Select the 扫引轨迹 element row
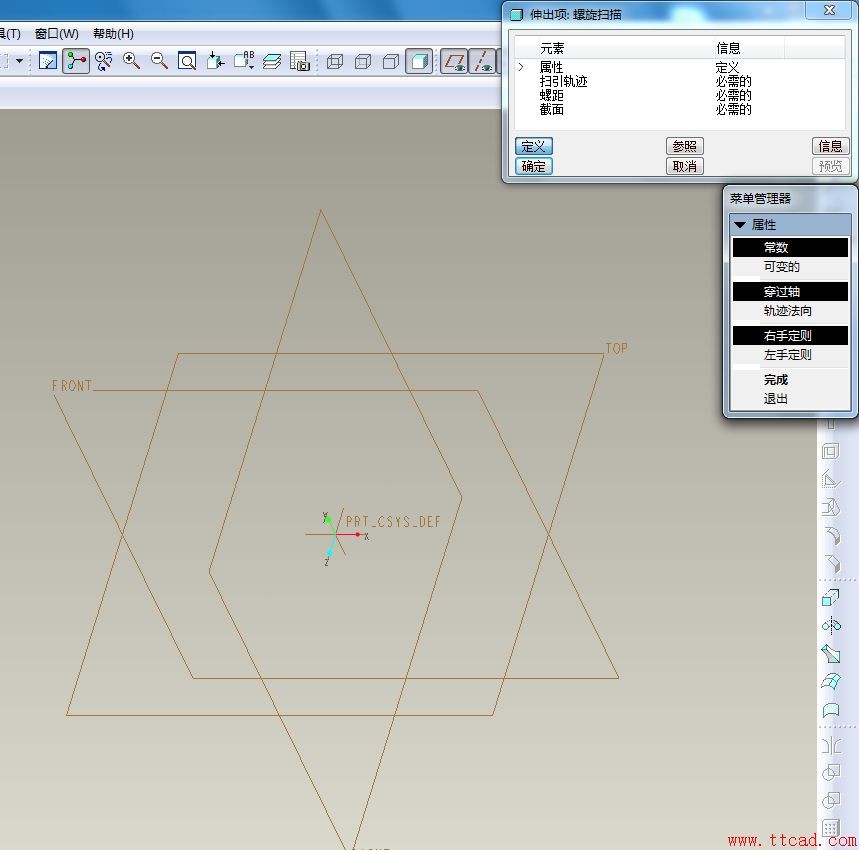Viewport: 859px width, 850px height. tap(563, 81)
